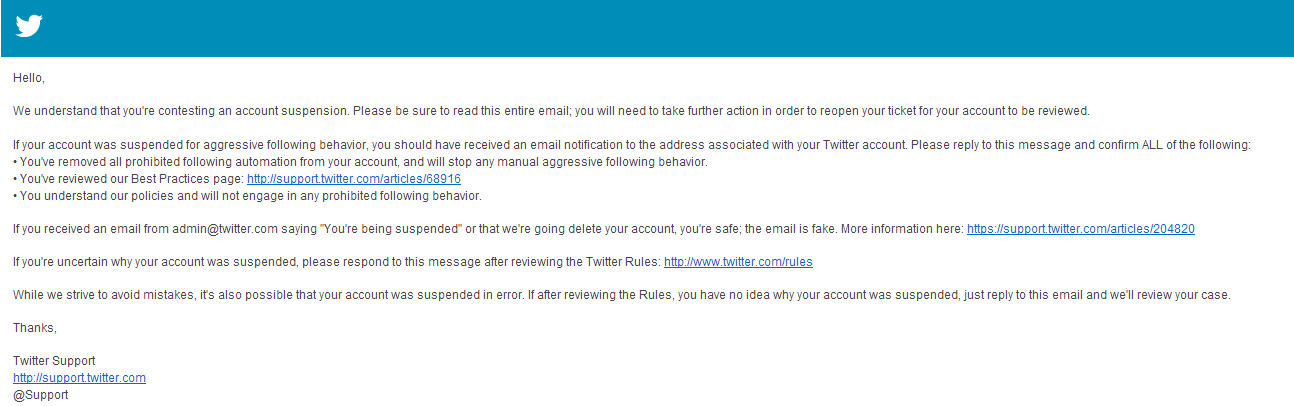Click the "Hello," greeting line

point(29,78)
